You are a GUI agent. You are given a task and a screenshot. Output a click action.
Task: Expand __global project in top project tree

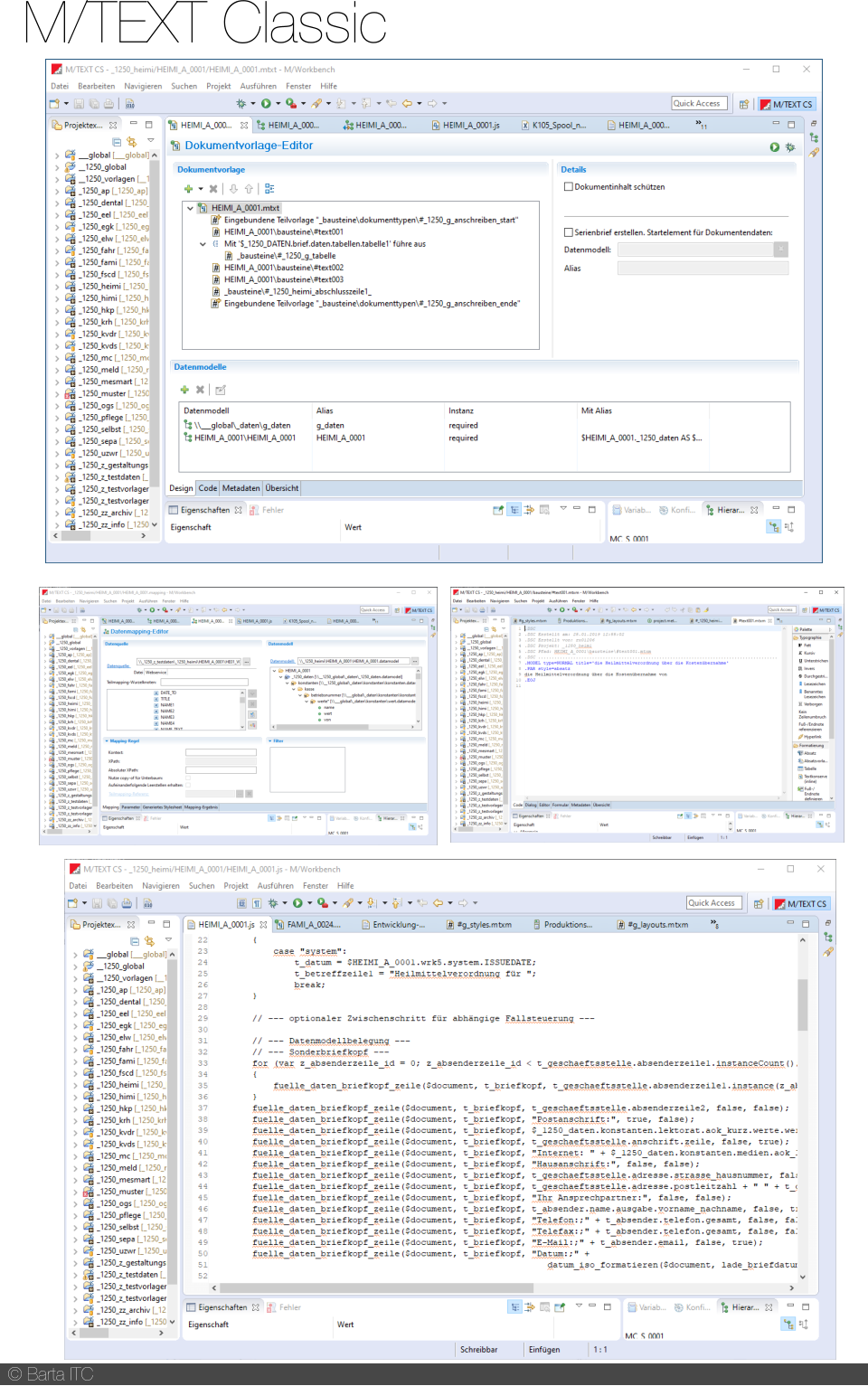[57, 156]
